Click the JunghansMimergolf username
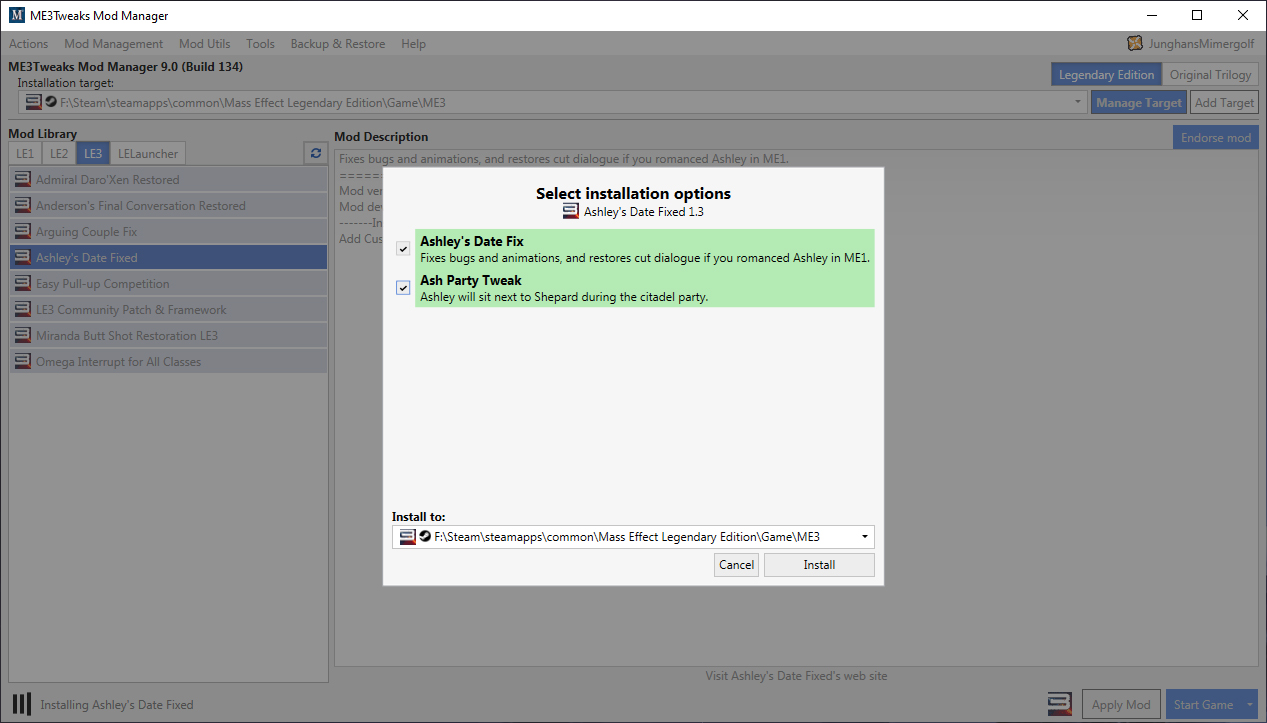 tap(1200, 44)
